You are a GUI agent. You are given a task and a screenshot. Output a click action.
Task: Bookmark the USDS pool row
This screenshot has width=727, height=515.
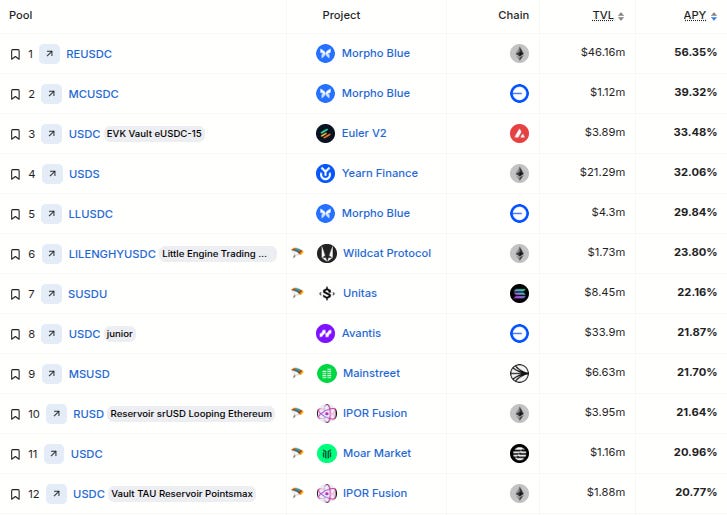pyautogui.click(x=15, y=174)
